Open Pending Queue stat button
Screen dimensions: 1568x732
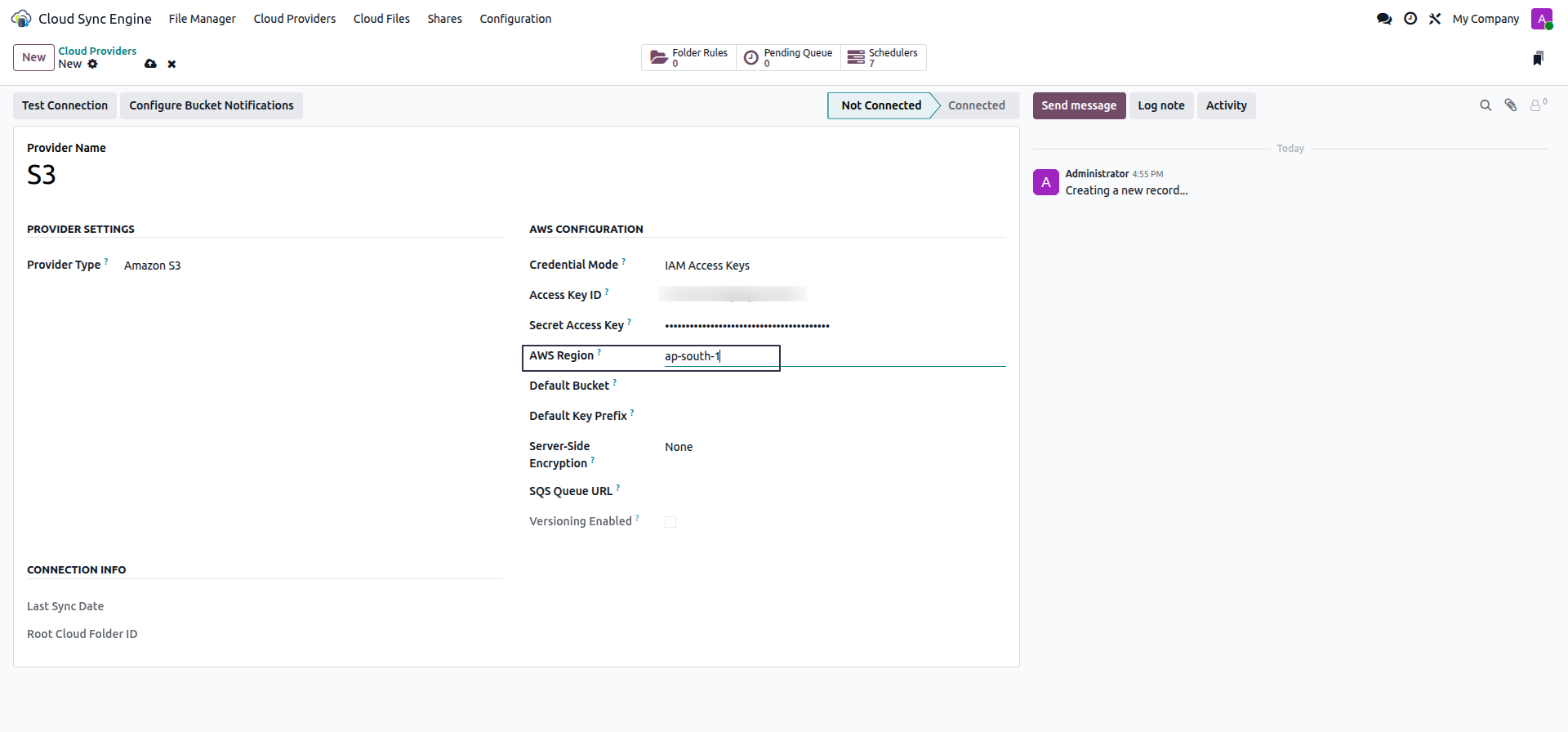[x=788, y=57]
